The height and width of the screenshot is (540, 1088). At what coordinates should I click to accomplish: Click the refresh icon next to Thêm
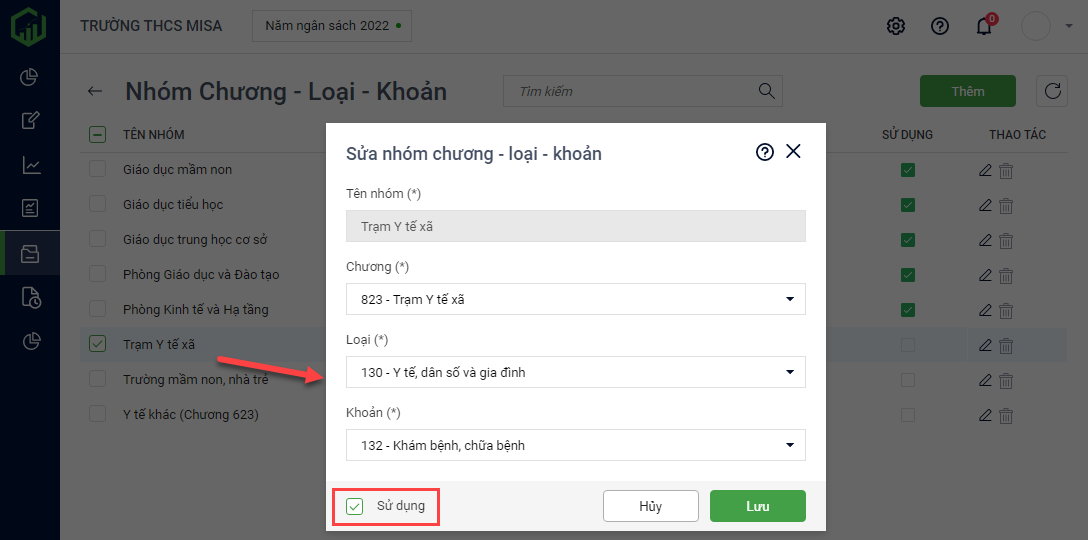pyautogui.click(x=1052, y=91)
